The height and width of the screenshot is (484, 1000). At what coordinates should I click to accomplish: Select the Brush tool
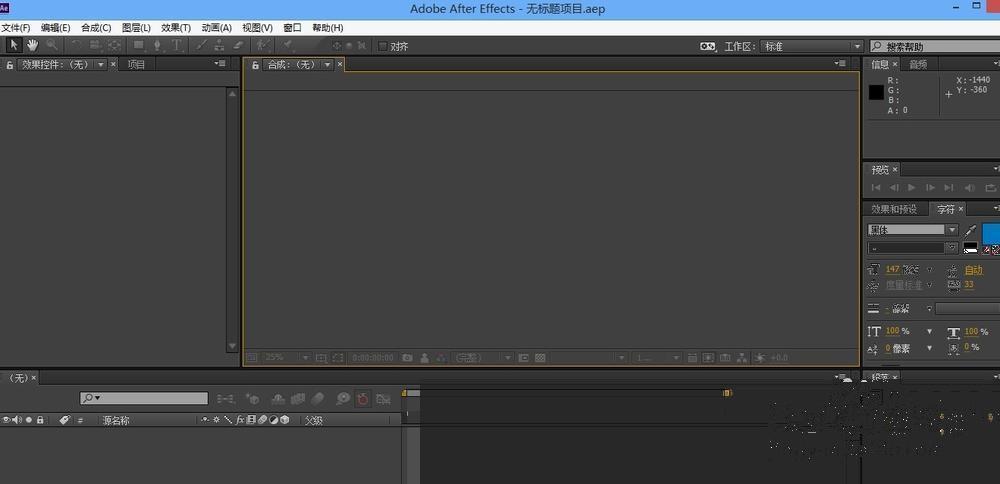201,45
